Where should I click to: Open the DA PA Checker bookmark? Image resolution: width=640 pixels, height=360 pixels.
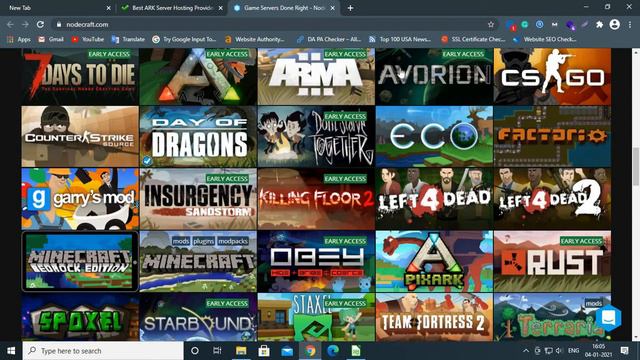click(329, 39)
